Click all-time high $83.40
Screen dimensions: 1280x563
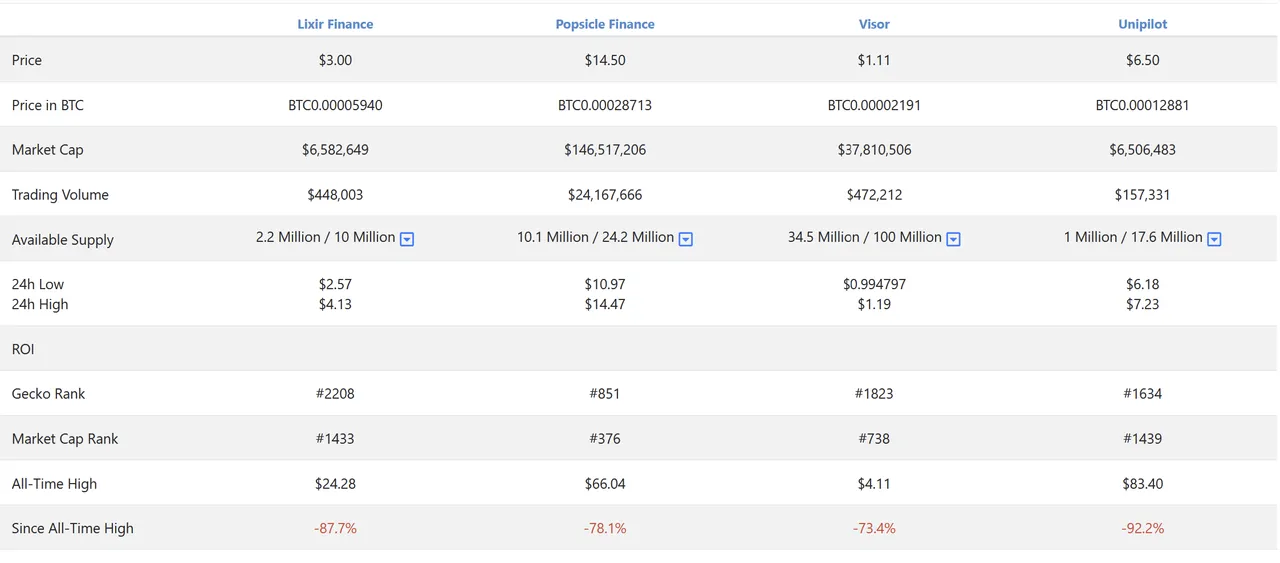pos(1142,484)
